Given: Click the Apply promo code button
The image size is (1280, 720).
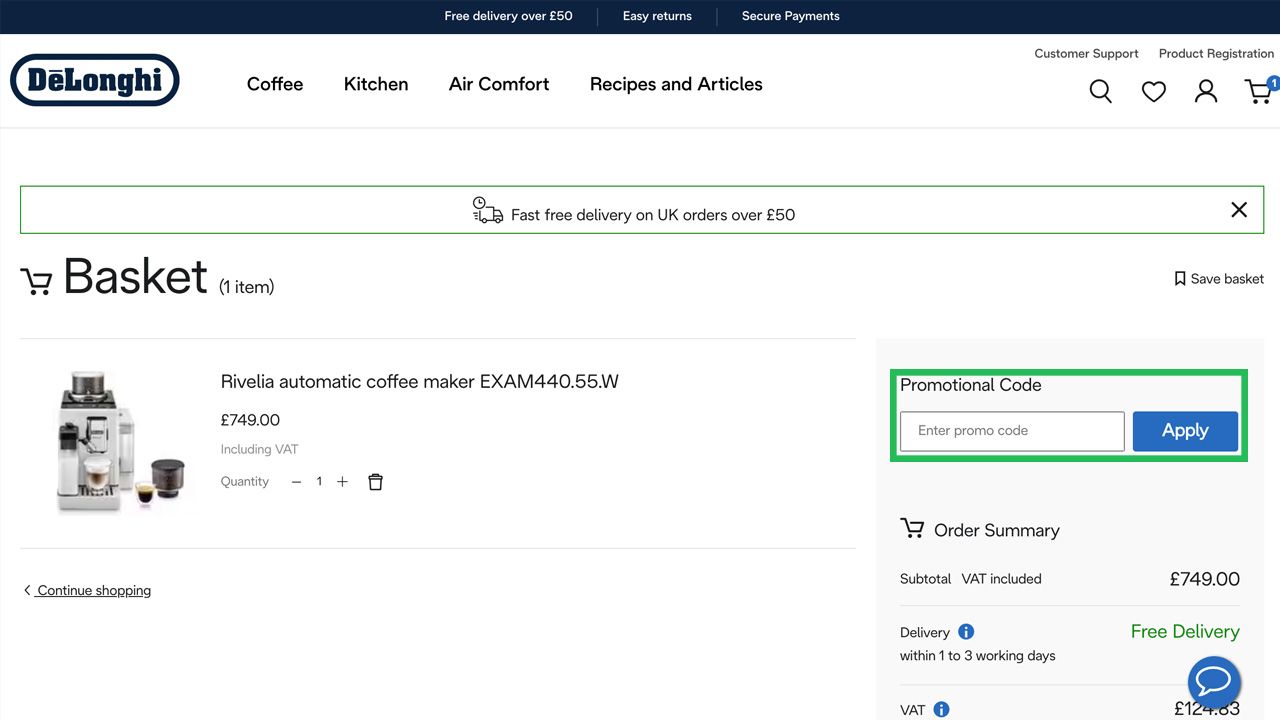Looking at the screenshot, I should 1185,431.
